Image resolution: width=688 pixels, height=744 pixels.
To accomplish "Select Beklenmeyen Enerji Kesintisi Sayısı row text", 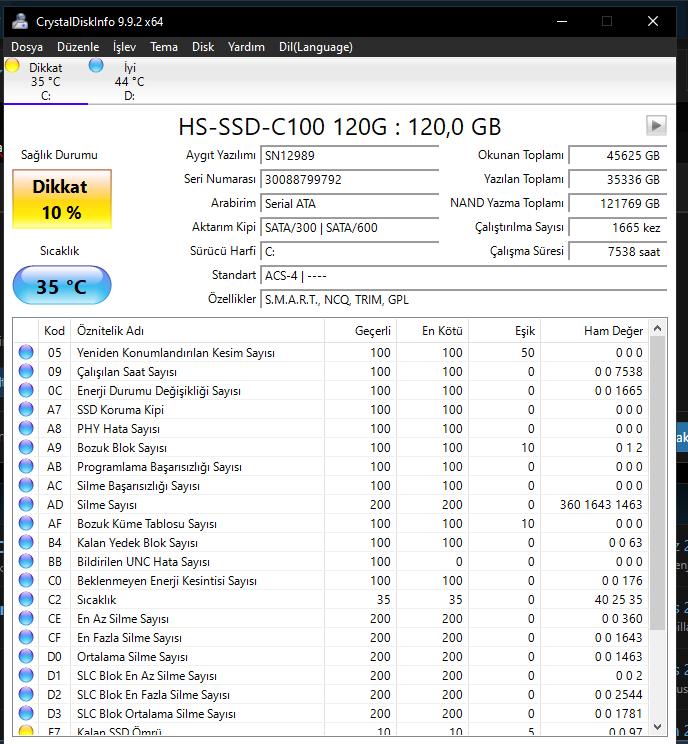I will [167, 581].
